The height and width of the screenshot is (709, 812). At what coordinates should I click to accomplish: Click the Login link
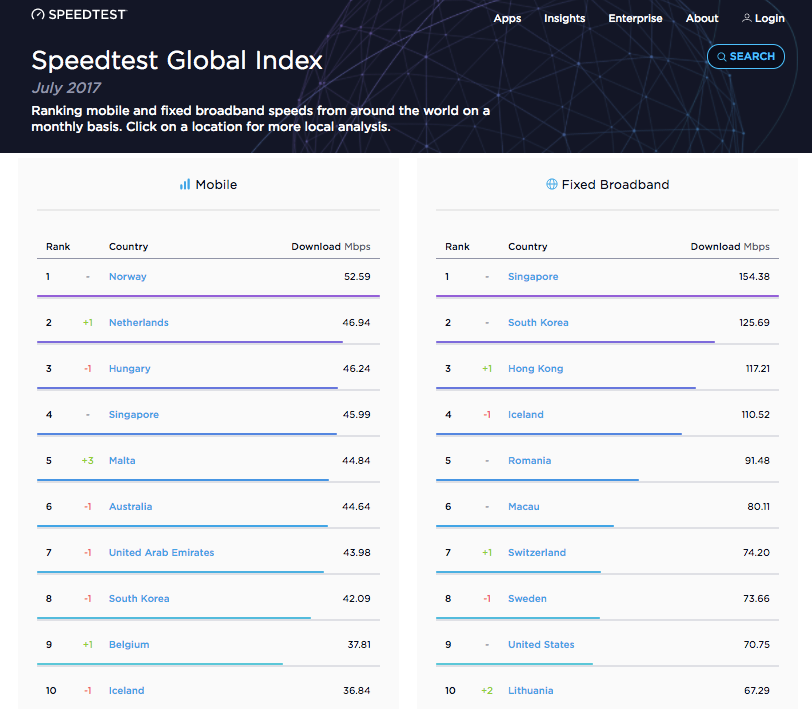click(770, 18)
